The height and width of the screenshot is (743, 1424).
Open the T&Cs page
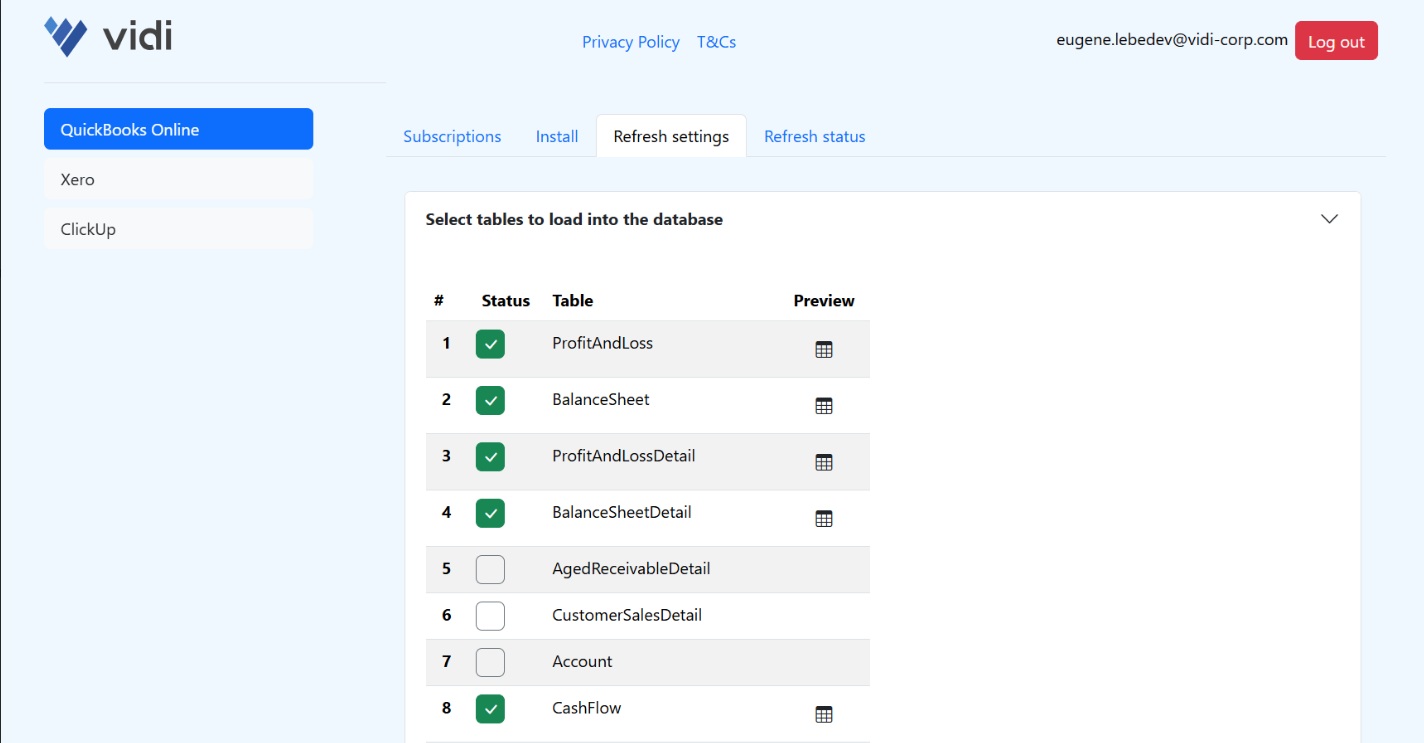pos(716,42)
